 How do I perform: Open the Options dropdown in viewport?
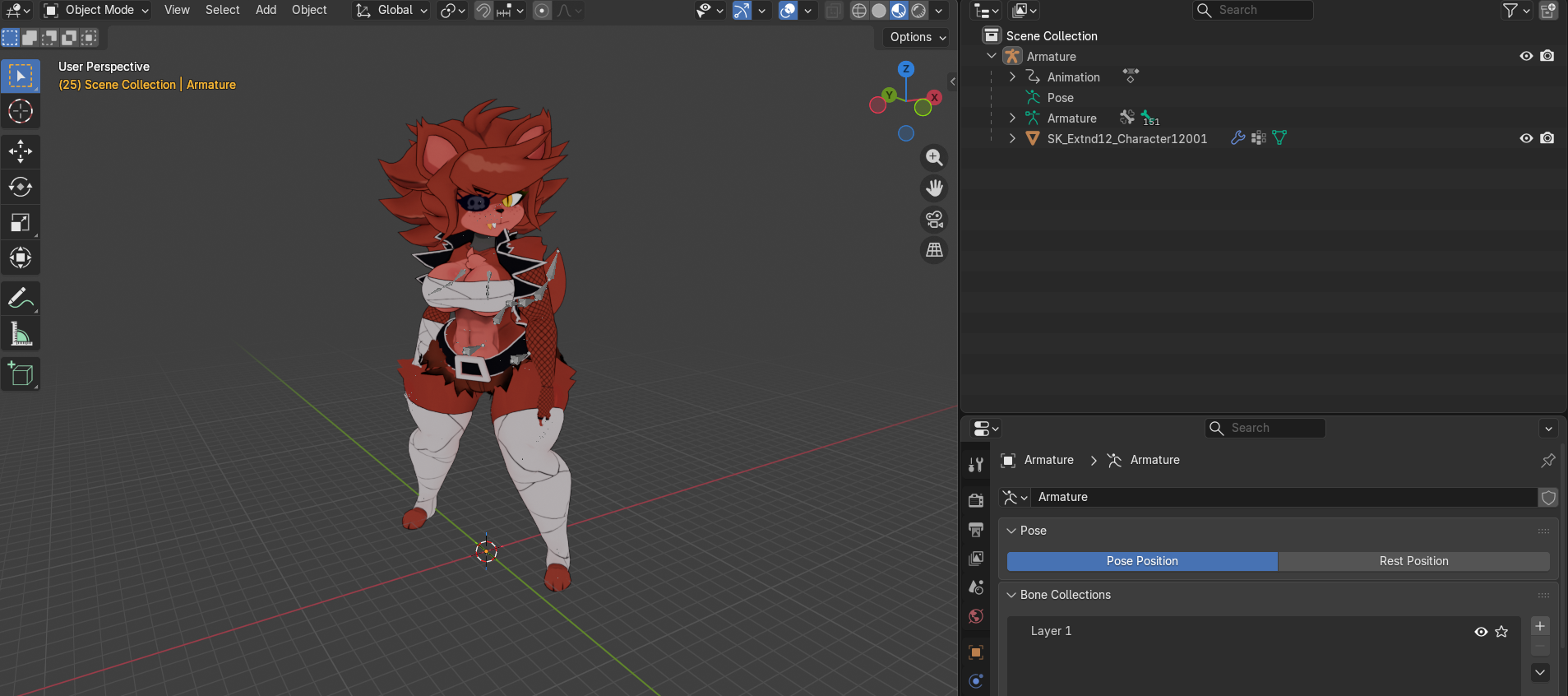tap(918, 37)
